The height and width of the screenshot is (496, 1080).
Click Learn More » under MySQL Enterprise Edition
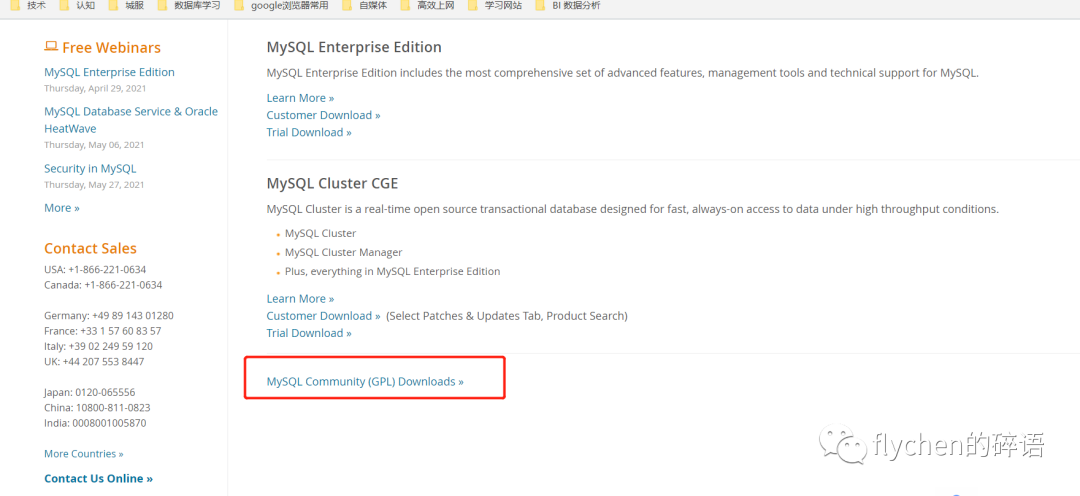300,98
